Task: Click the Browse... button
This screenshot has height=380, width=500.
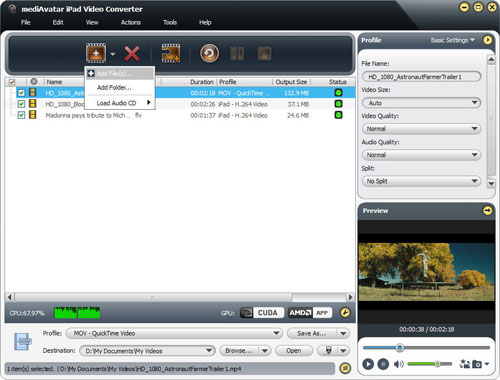Action: coord(239,351)
